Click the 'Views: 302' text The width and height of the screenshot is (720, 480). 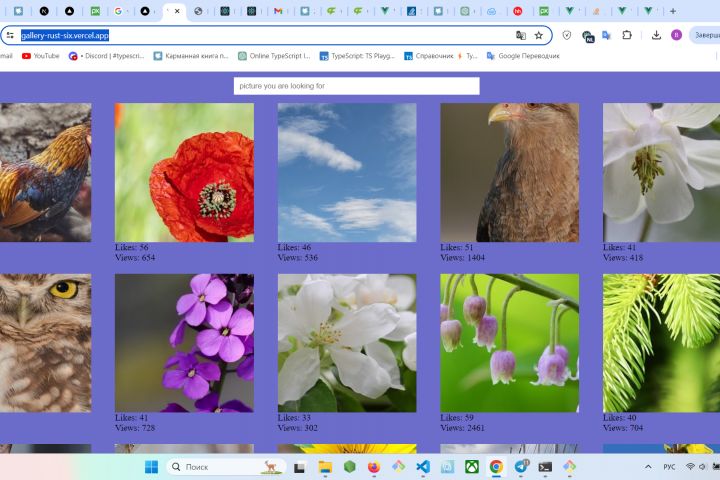298,428
